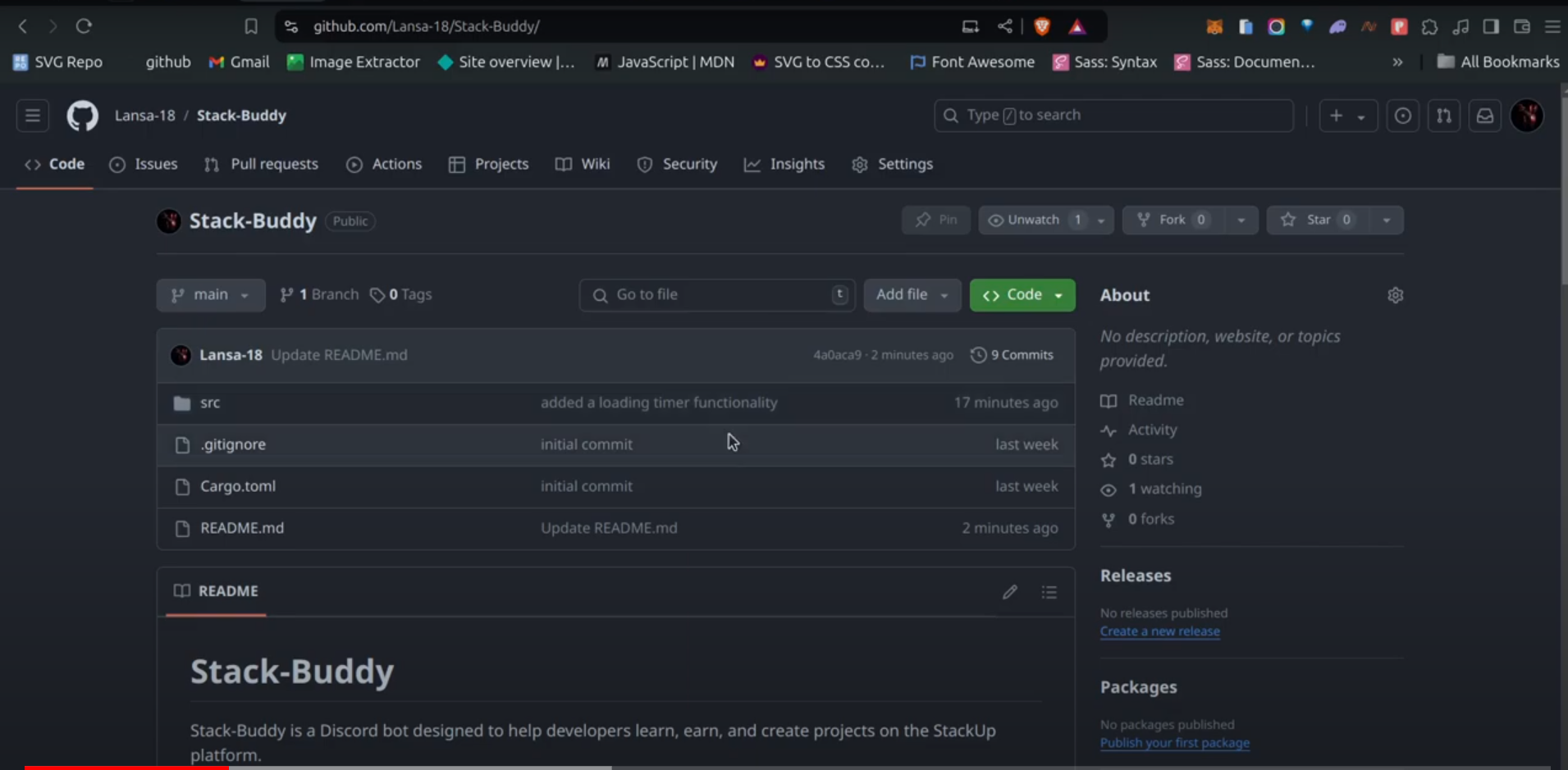The image size is (1568, 770).
Task: View the 9 Commits history
Action: [1013, 355]
